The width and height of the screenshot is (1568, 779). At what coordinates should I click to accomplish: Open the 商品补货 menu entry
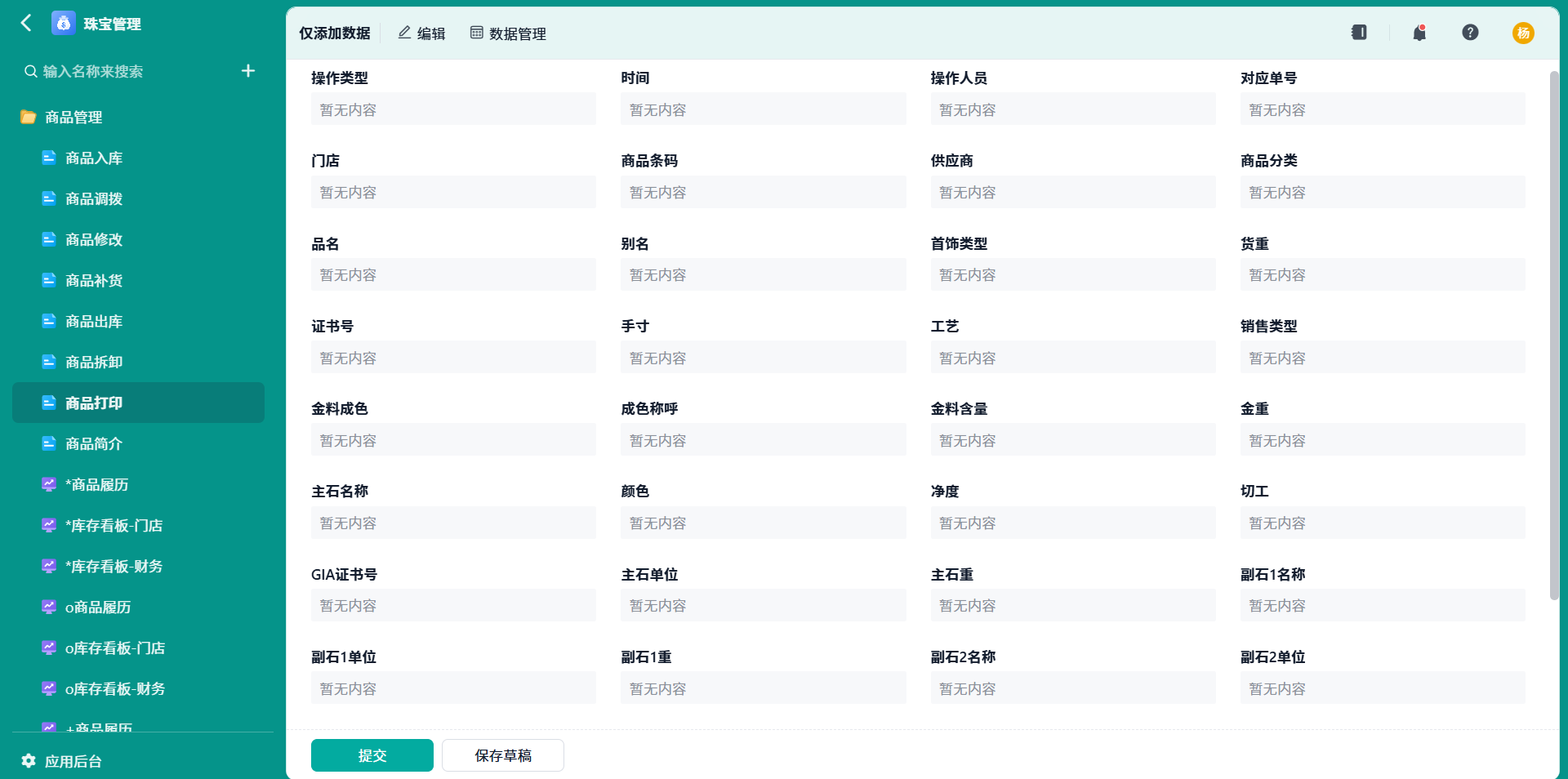pos(139,280)
